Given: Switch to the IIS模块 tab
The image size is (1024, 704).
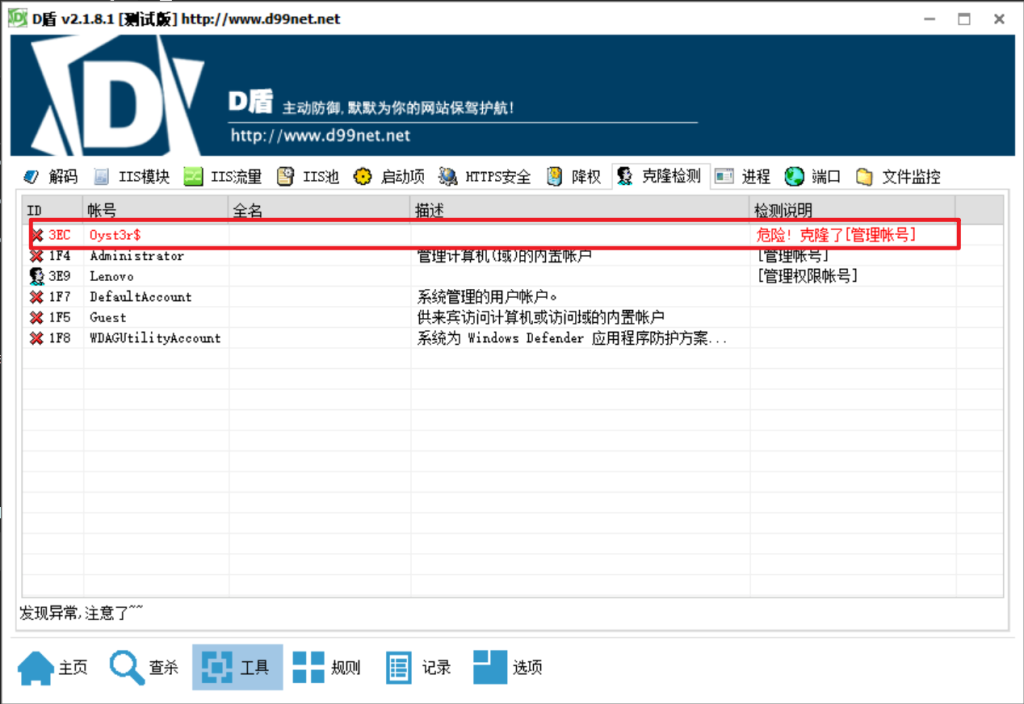Looking at the screenshot, I should click(131, 177).
